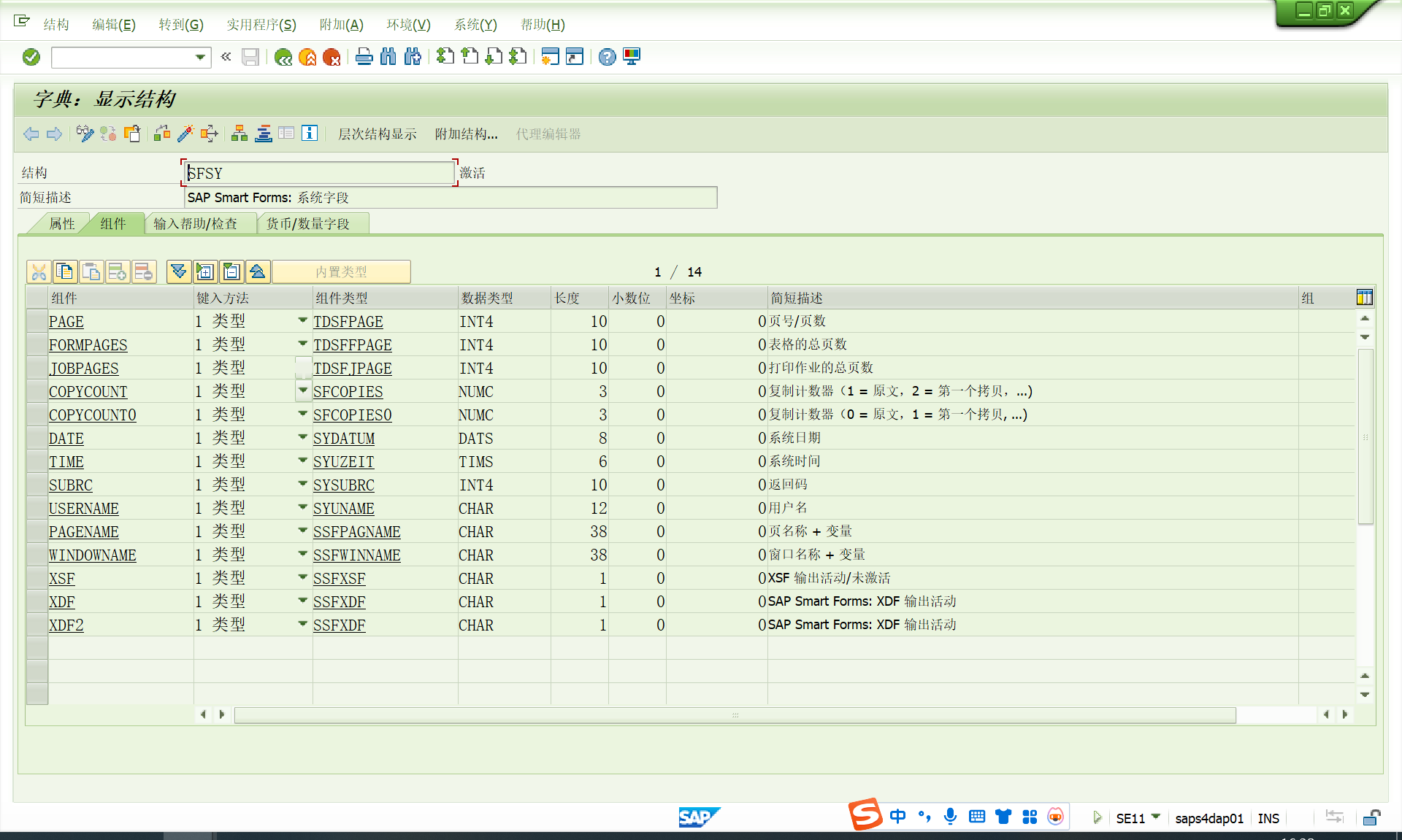Click the 层次结构显示 button

[x=378, y=134]
